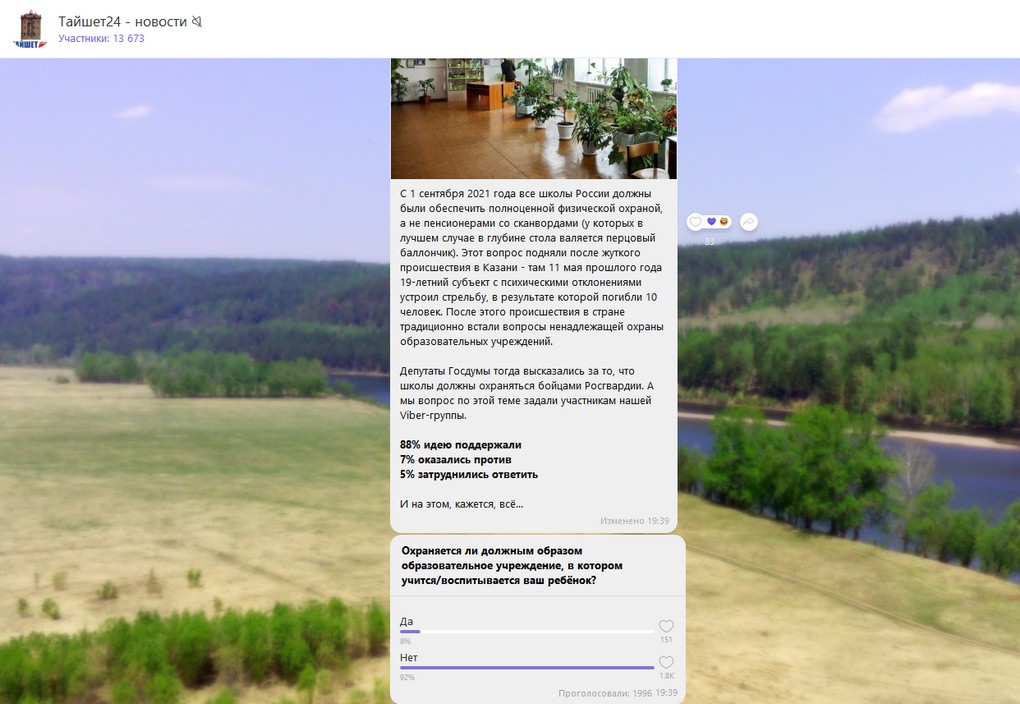This screenshot has width=1020, height=704.
Task: Open the participants list "Участники: 13 673"
Action: pos(101,38)
